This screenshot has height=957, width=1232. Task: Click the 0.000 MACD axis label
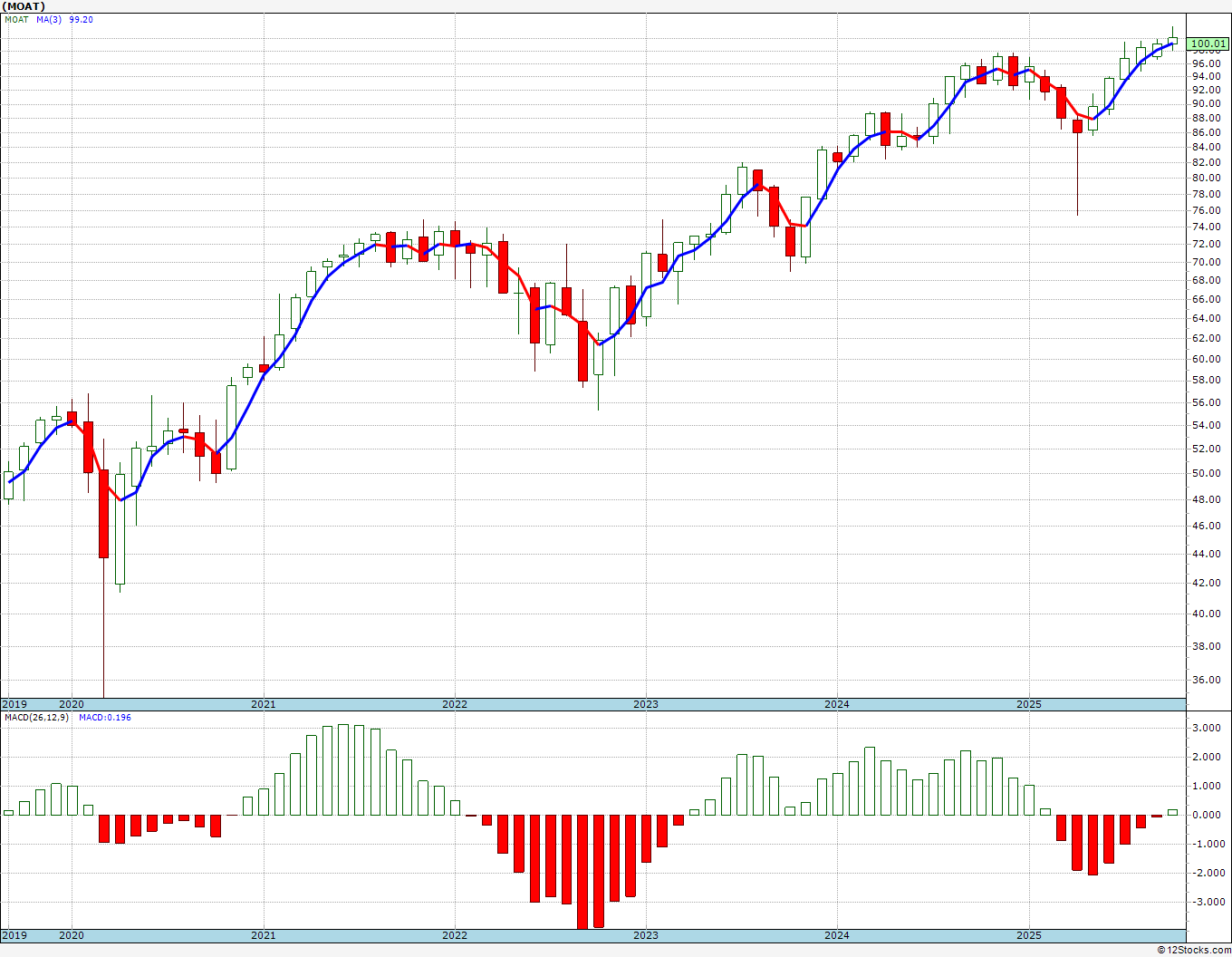[1205, 816]
